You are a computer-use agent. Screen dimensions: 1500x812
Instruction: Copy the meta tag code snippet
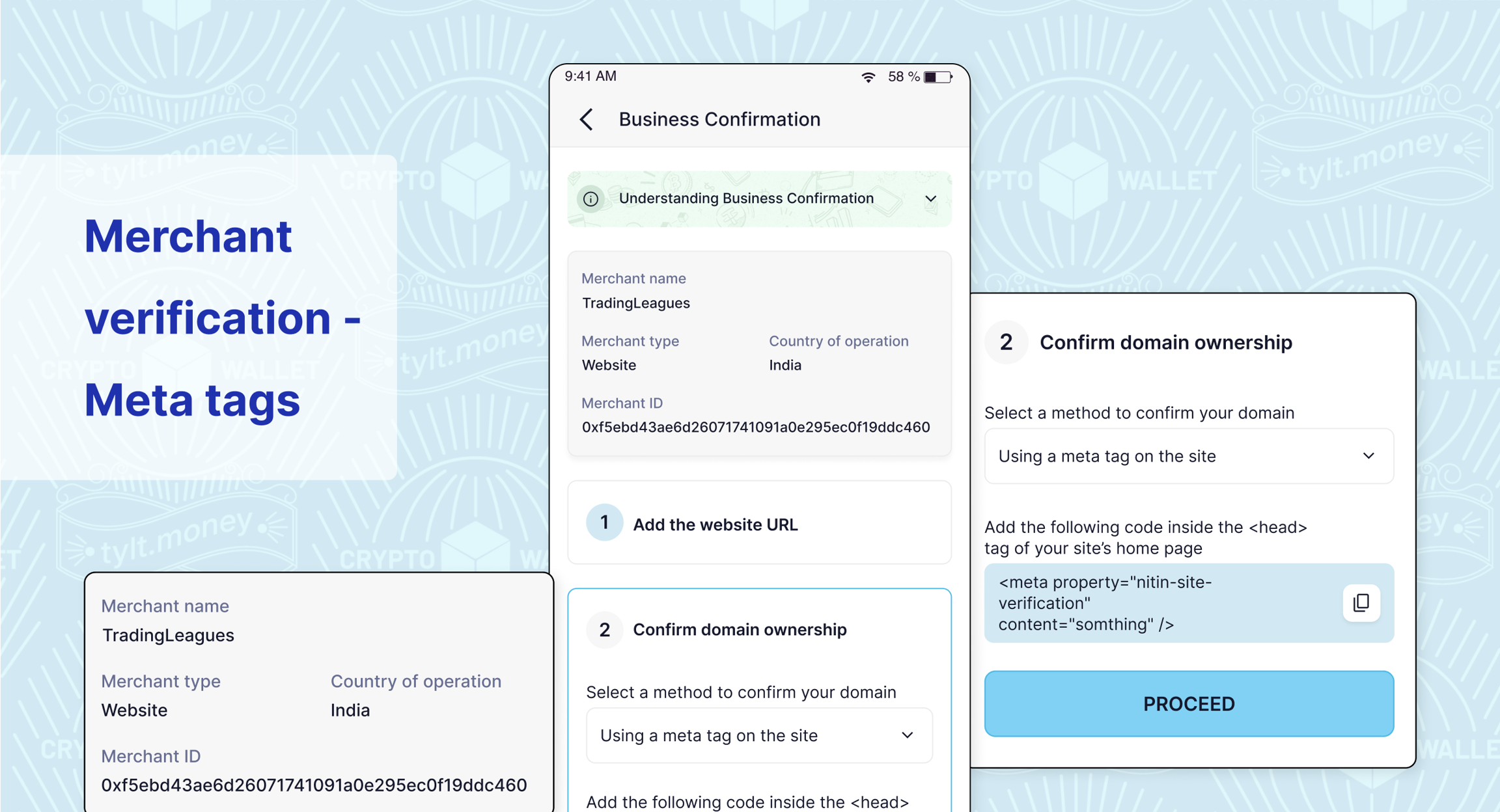[1361, 603]
